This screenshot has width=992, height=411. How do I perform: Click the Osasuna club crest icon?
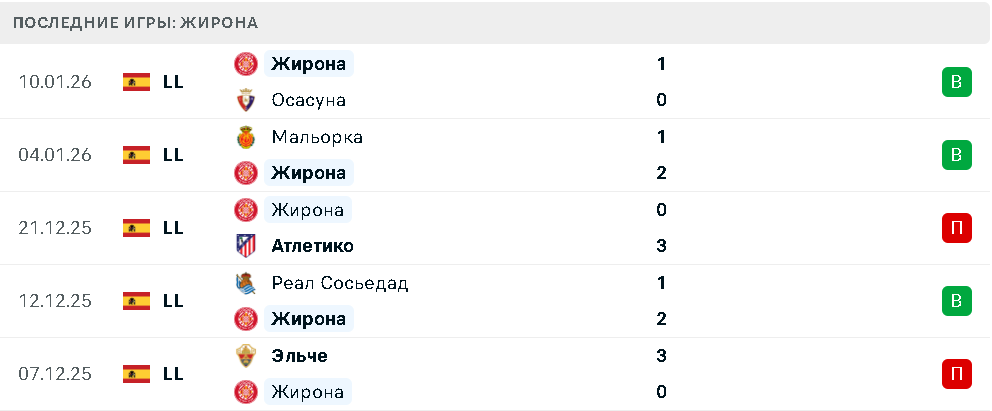point(246,100)
